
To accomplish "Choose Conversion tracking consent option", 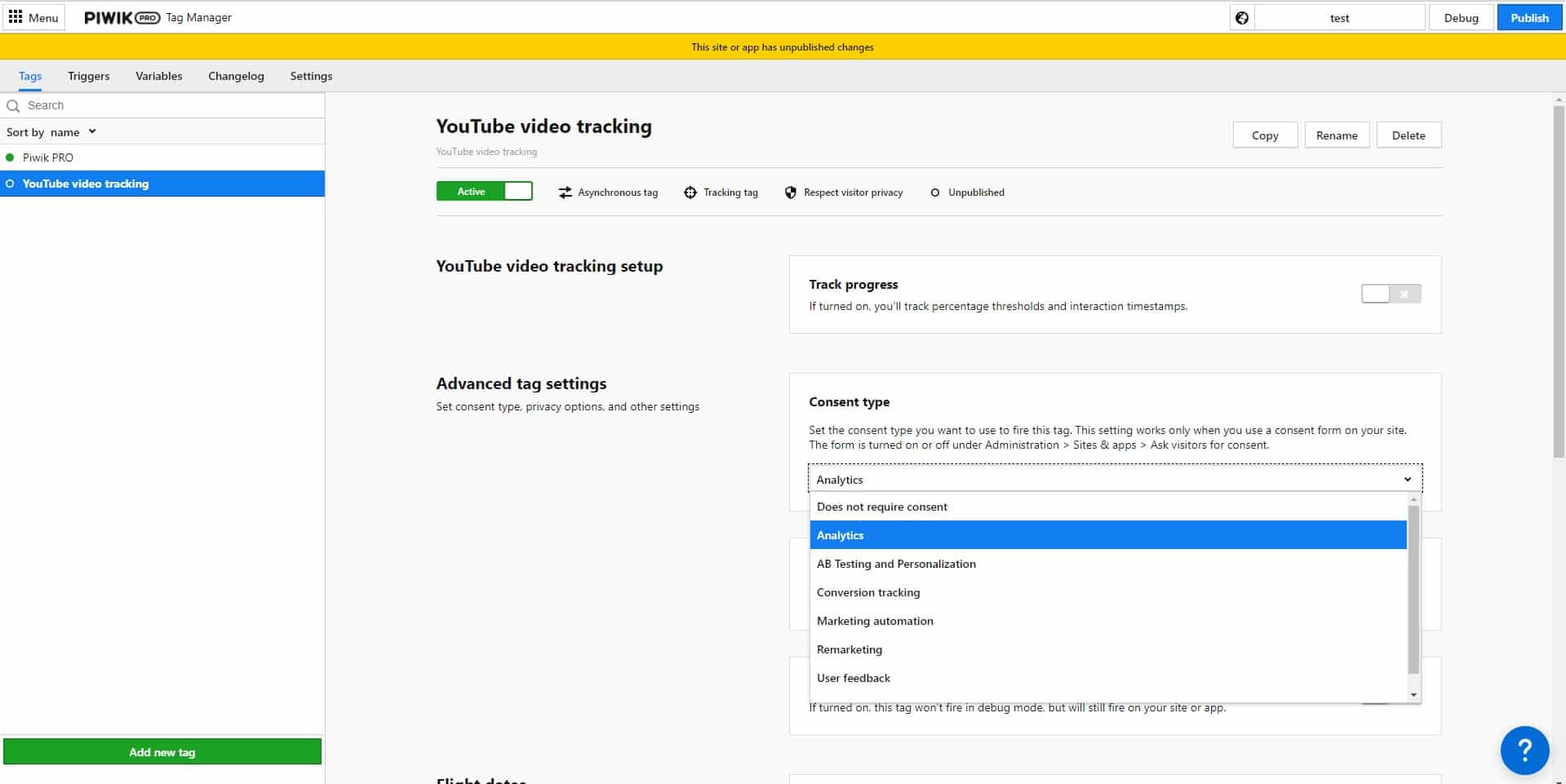I will (1108, 592).
